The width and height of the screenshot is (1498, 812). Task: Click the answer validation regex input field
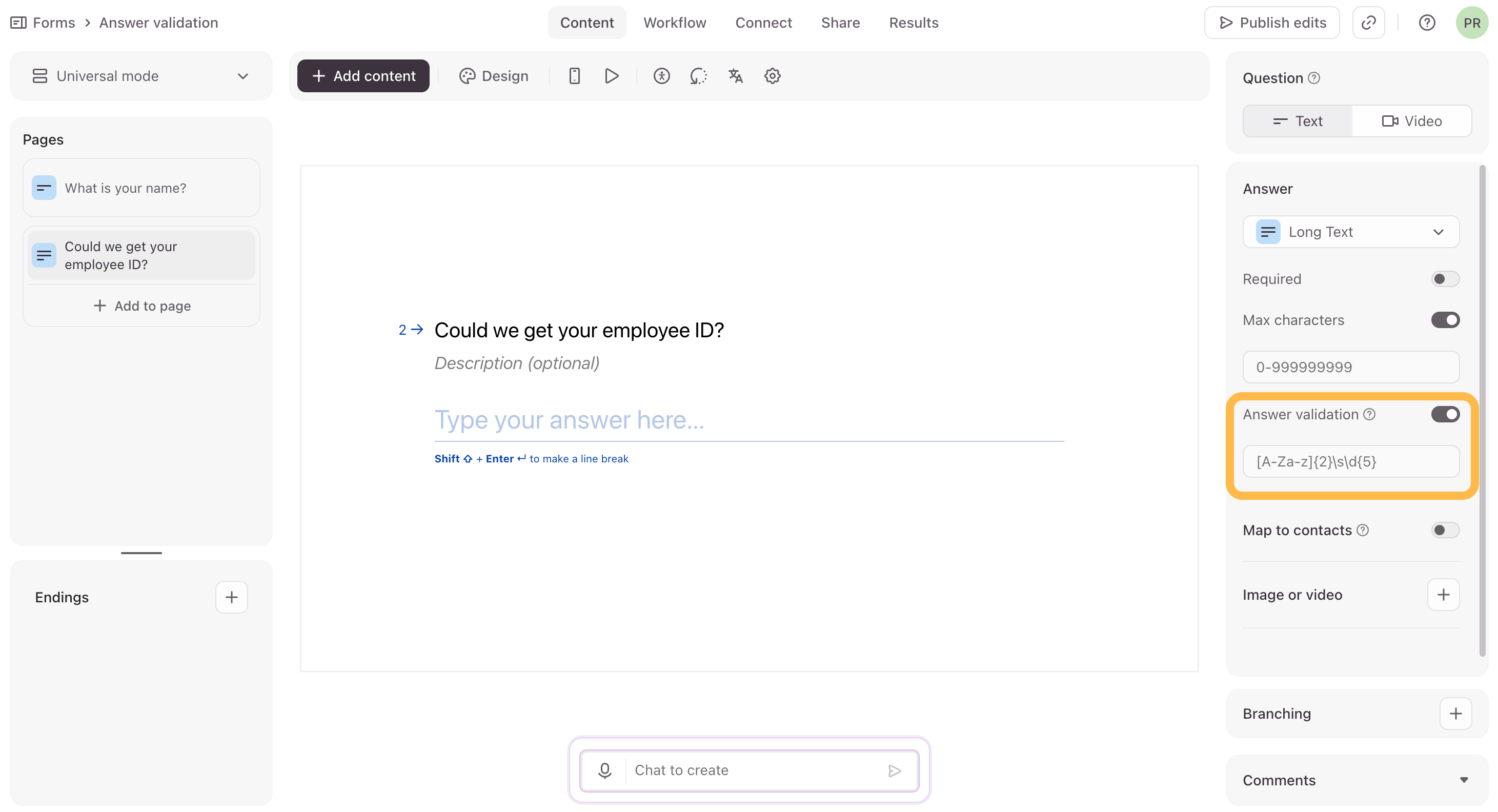[x=1350, y=462]
